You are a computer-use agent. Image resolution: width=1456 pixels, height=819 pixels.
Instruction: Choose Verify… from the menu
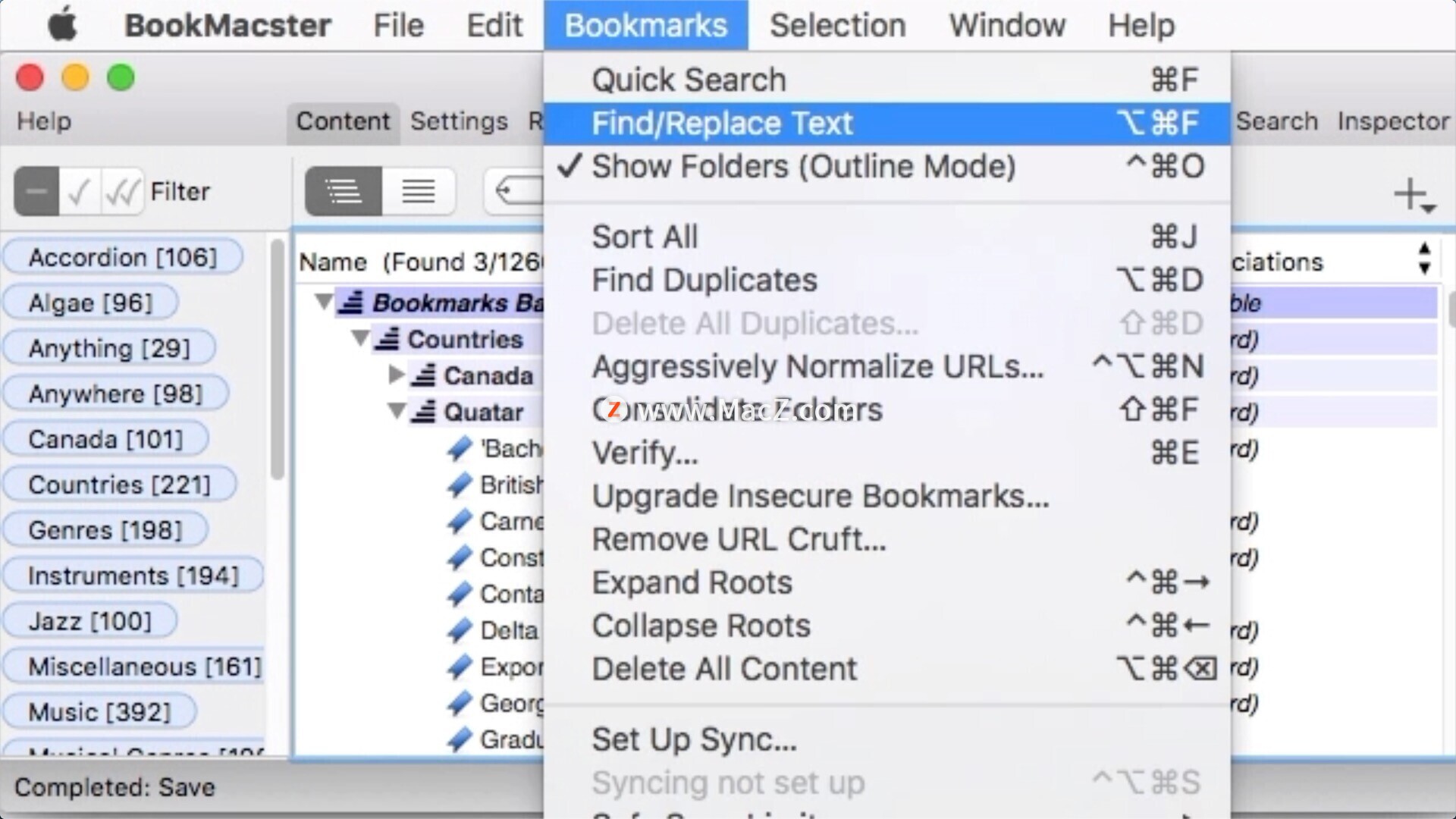point(887,453)
